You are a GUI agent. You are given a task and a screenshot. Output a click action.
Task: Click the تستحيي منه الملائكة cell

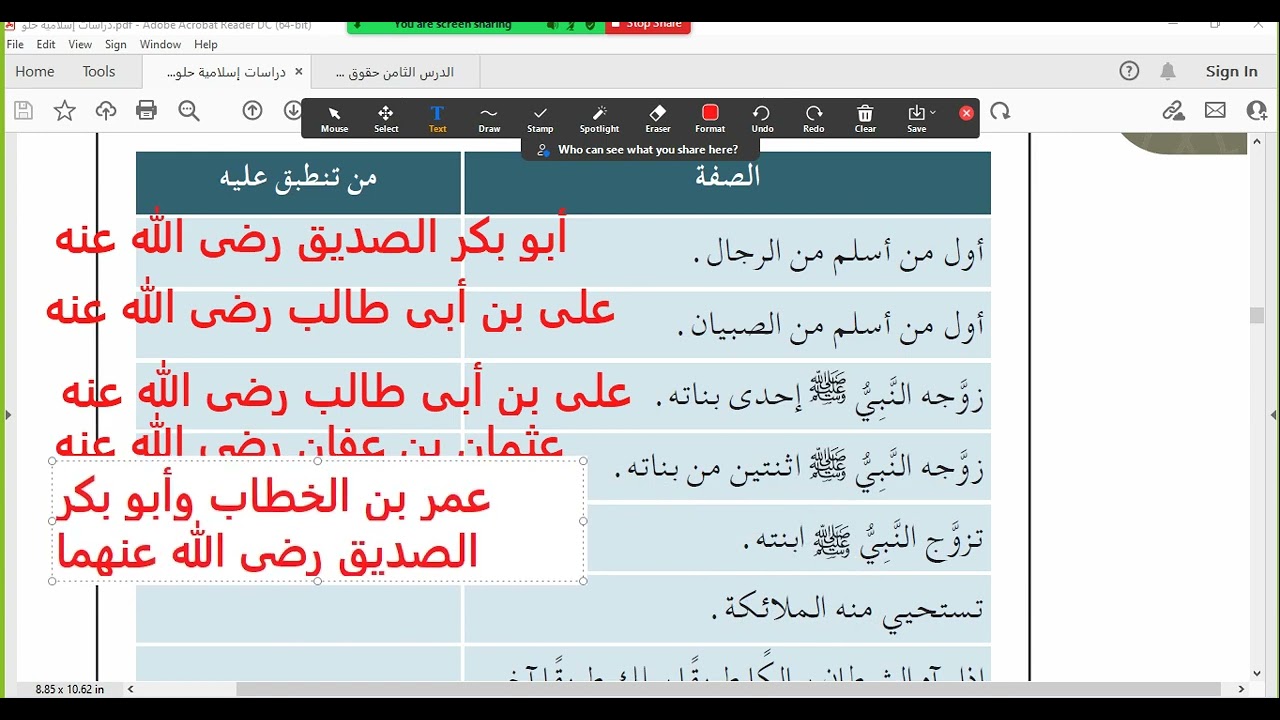click(728, 609)
